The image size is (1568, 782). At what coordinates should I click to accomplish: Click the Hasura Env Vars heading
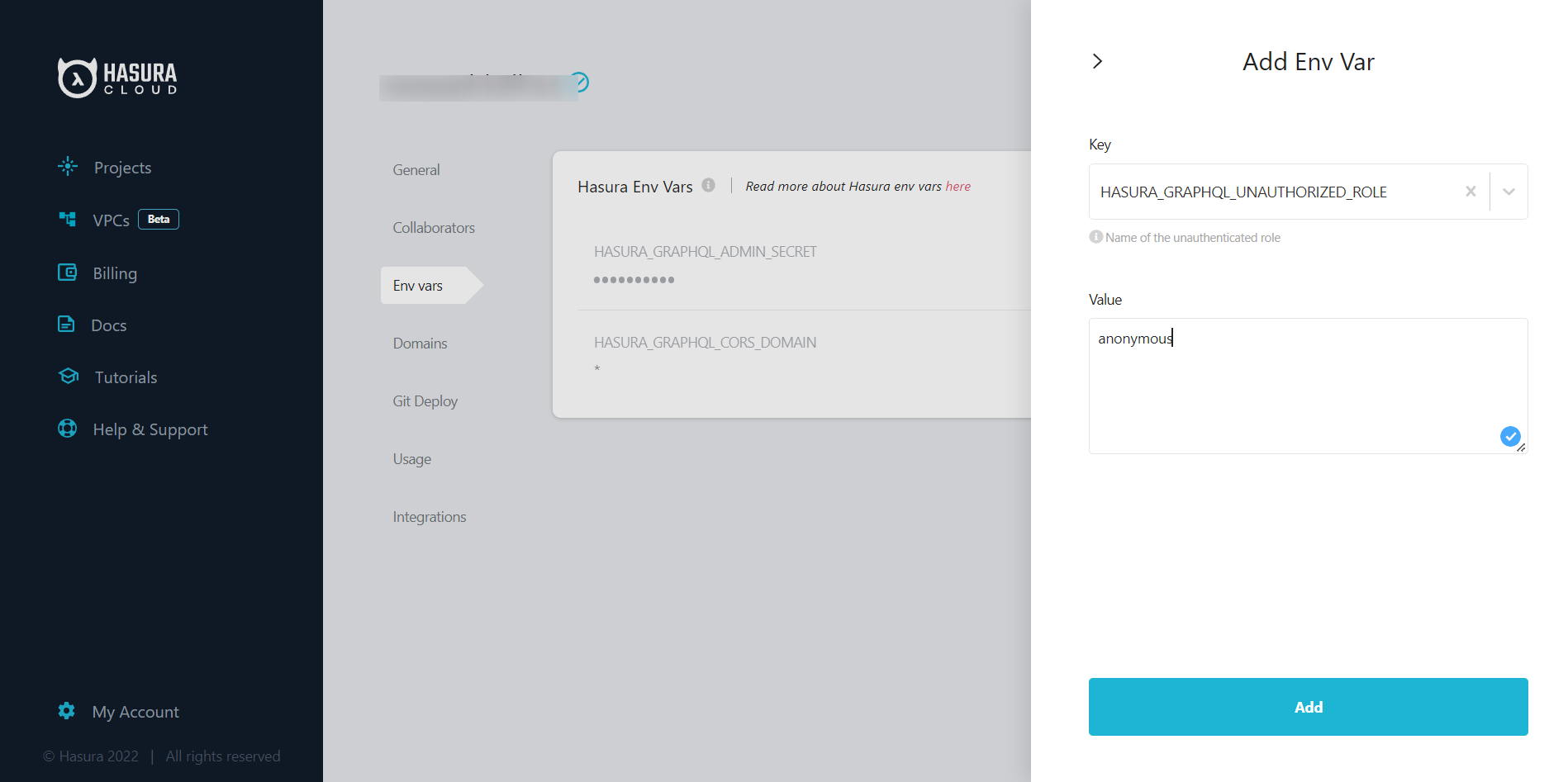(x=634, y=187)
